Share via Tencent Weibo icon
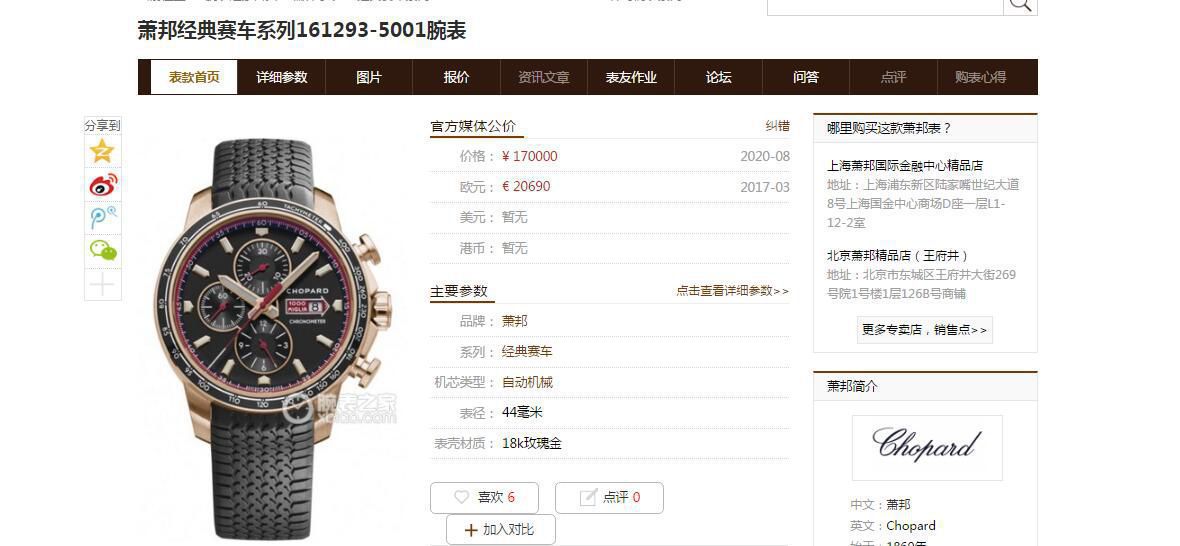 click(x=102, y=217)
